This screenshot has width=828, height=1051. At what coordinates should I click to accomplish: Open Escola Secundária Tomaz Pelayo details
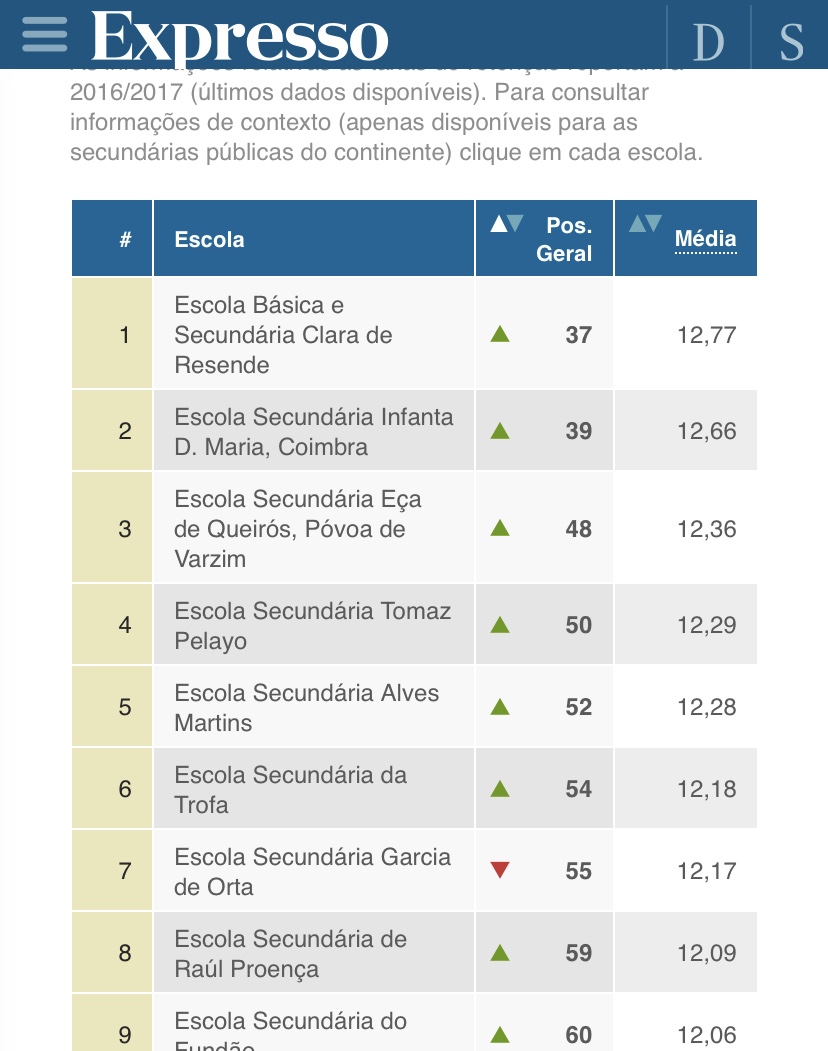(x=312, y=625)
